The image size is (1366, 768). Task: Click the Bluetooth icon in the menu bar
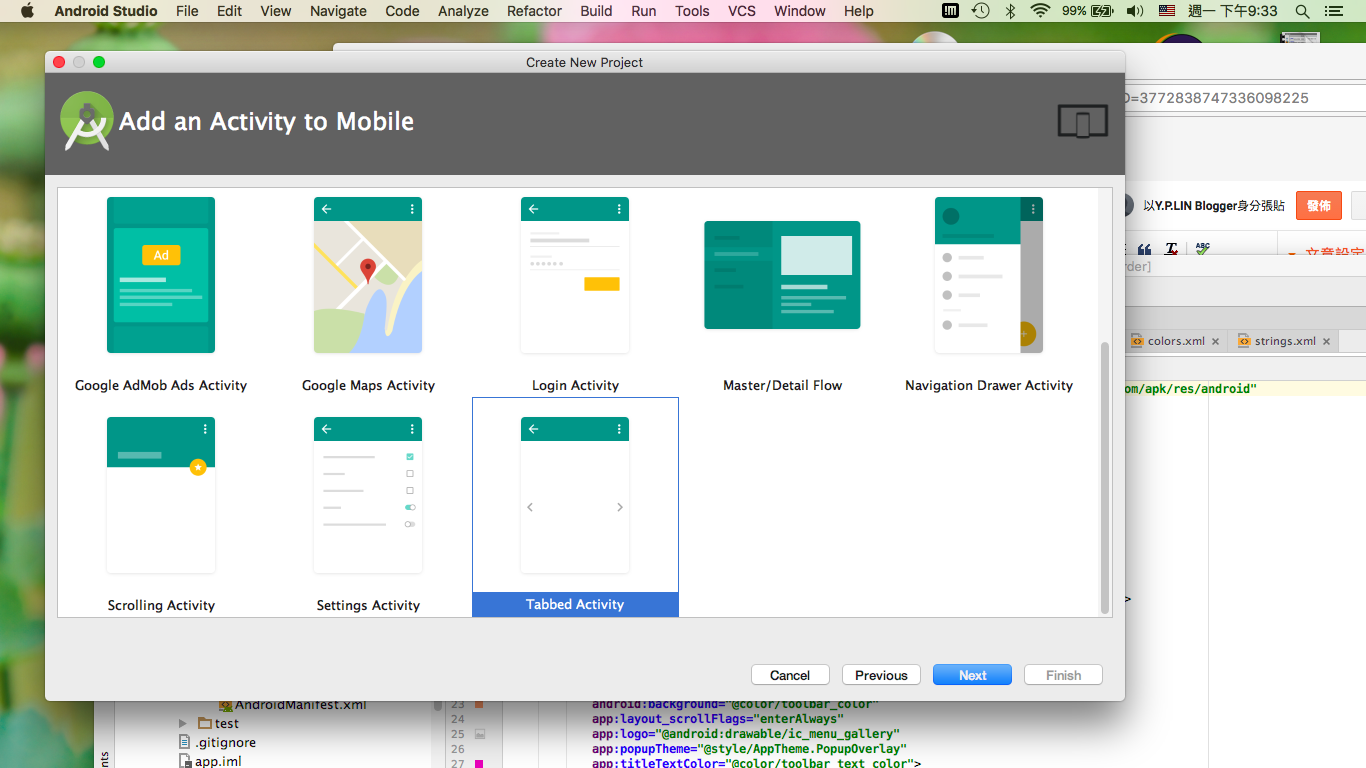[1010, 11]
